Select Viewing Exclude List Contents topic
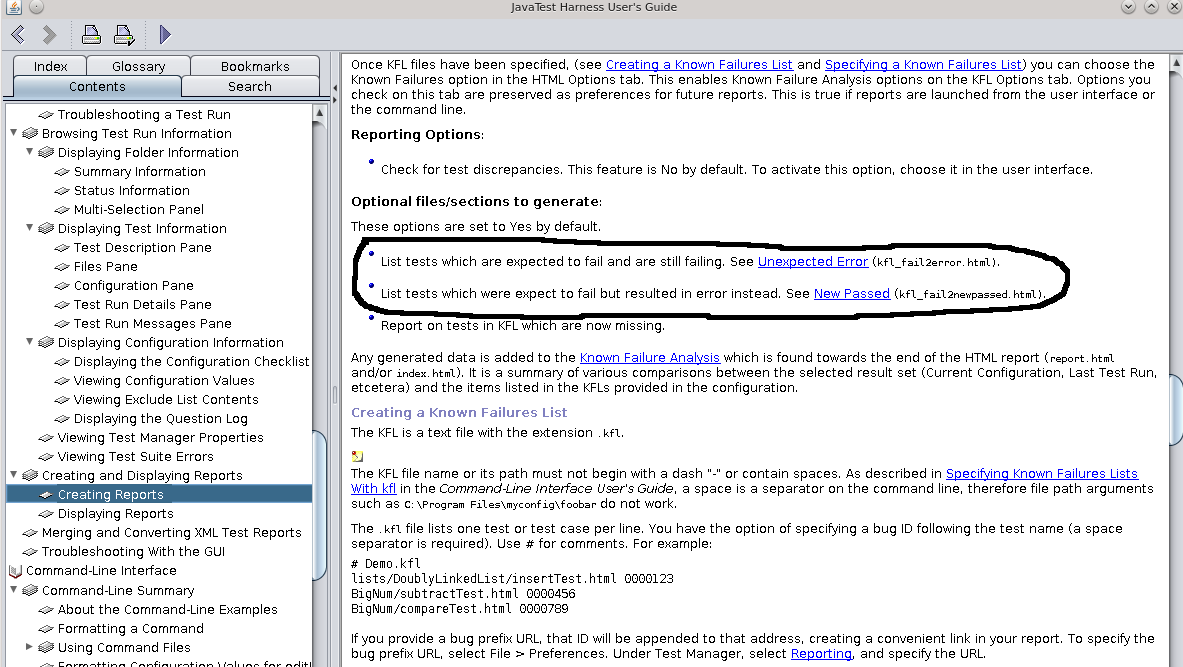The width and height of the screenshot is (1183, 667). [165, 399]
